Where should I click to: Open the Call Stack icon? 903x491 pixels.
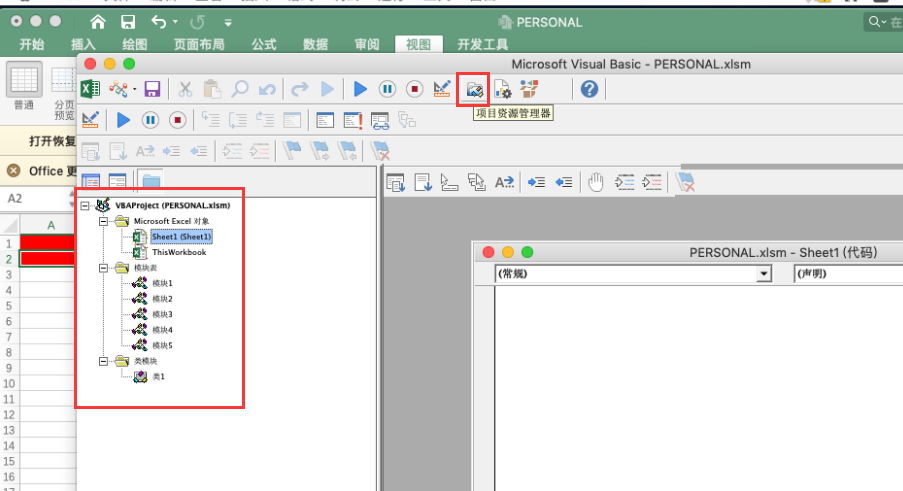click(x=407, y=120)
